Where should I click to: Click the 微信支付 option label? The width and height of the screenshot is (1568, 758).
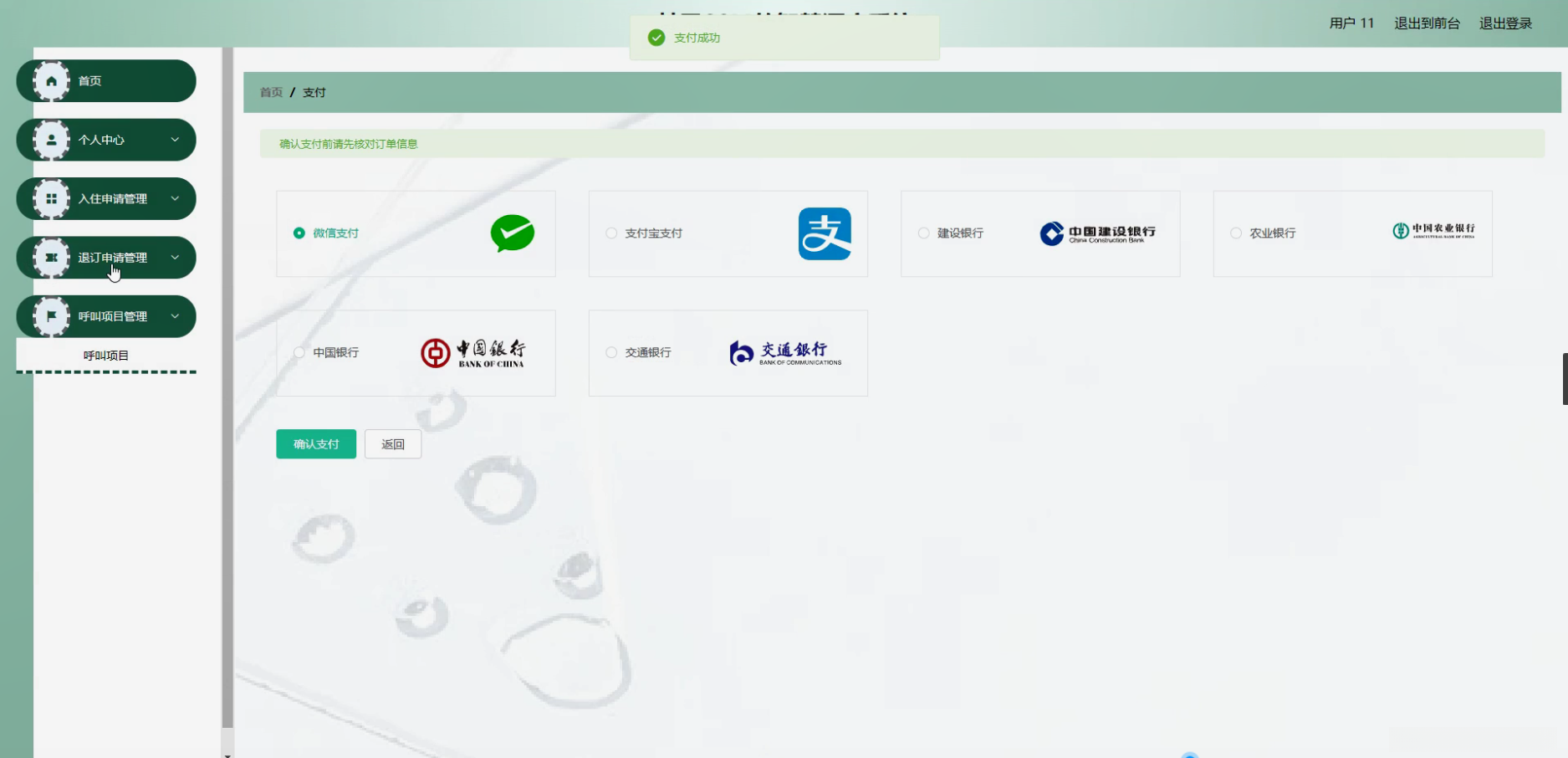tap(336, 233)
